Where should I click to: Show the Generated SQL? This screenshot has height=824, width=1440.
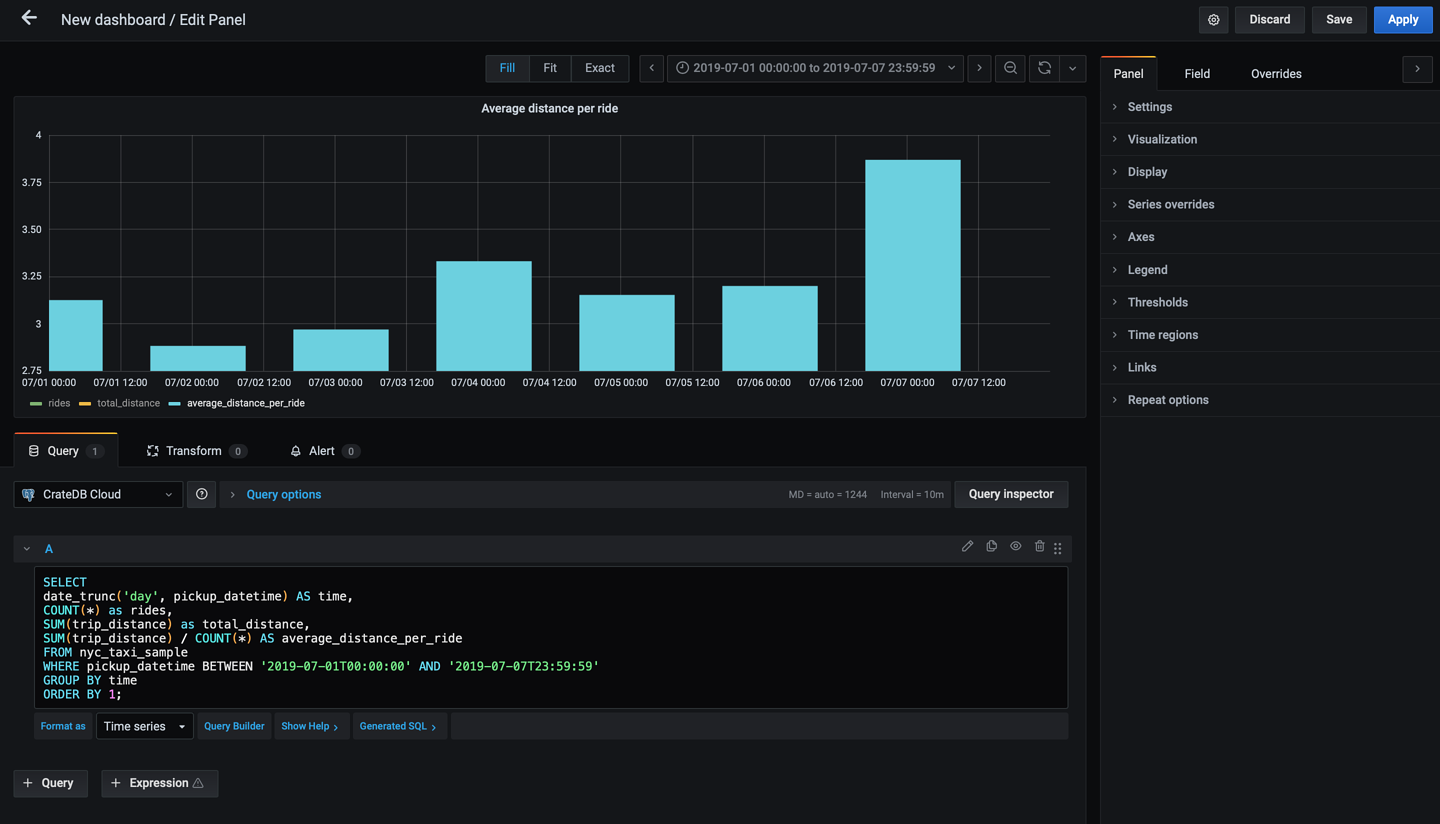[x=398, y=726]
